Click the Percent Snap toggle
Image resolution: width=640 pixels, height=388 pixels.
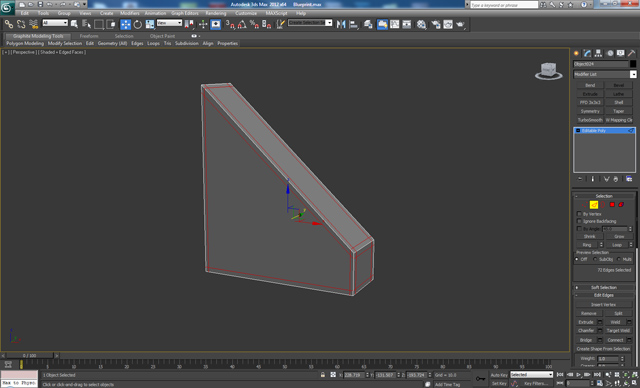tap(254, 24)
